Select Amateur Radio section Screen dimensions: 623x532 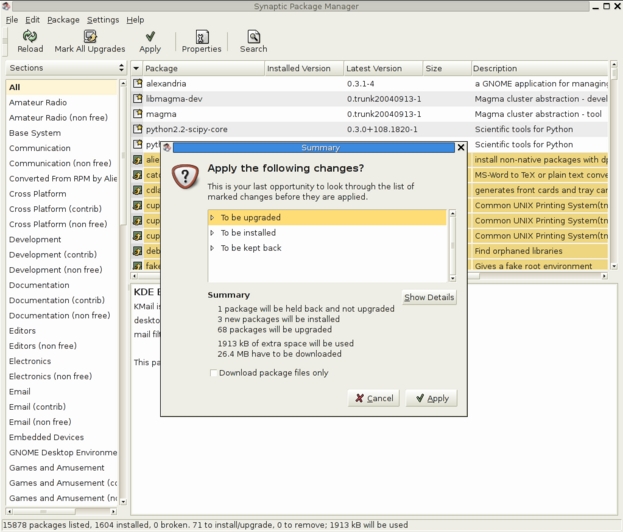coord(37,102)
